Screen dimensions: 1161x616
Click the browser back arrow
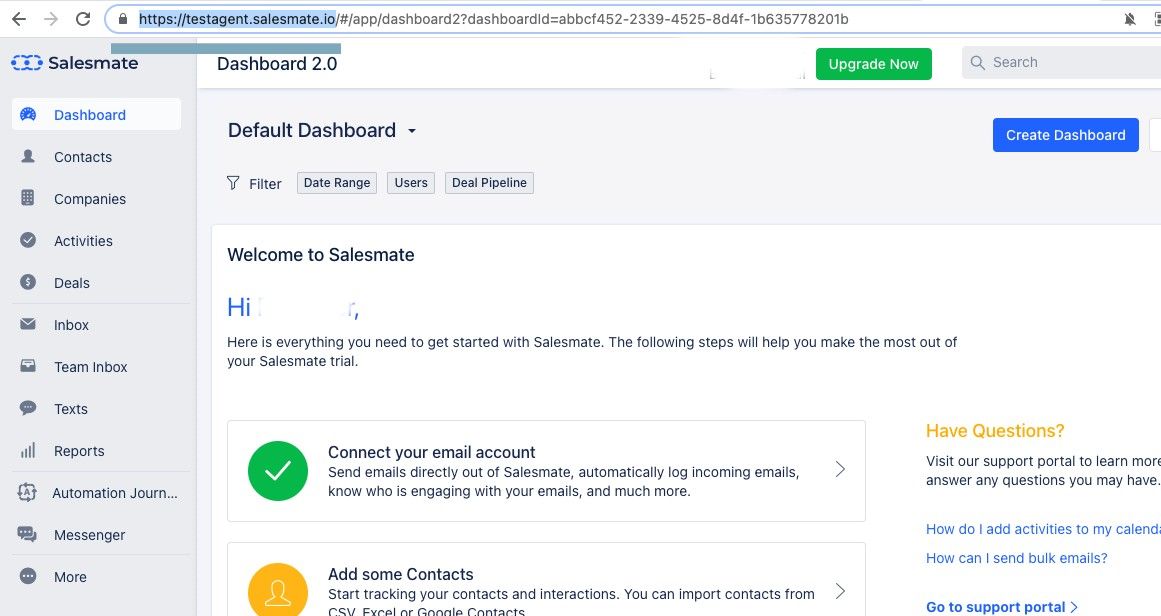[19, 19]
